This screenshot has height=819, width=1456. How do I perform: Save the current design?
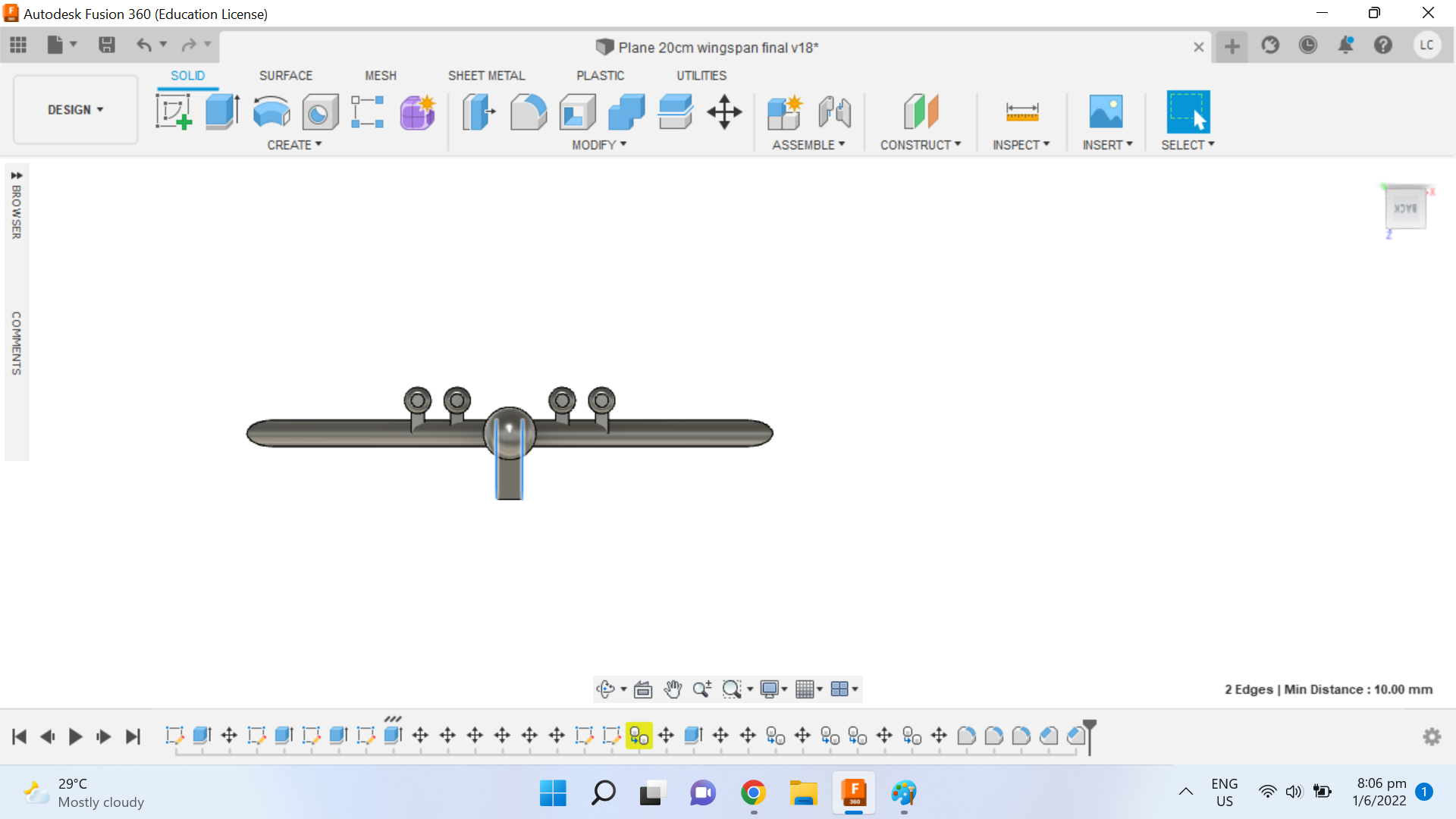coord(106,45)
